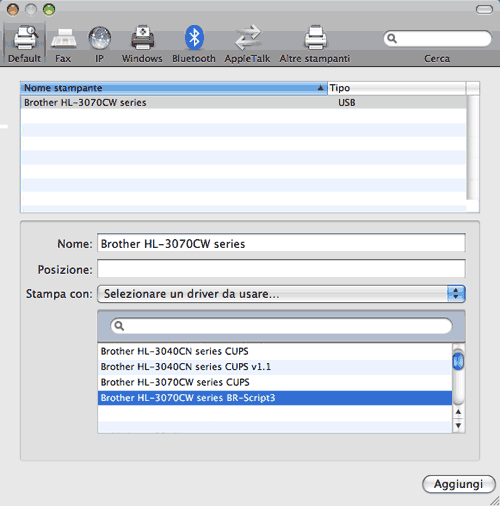This screenshot has width=500, height=506.
Task: Click the magnifier in the driver search field
Action: tap(119, 326)
